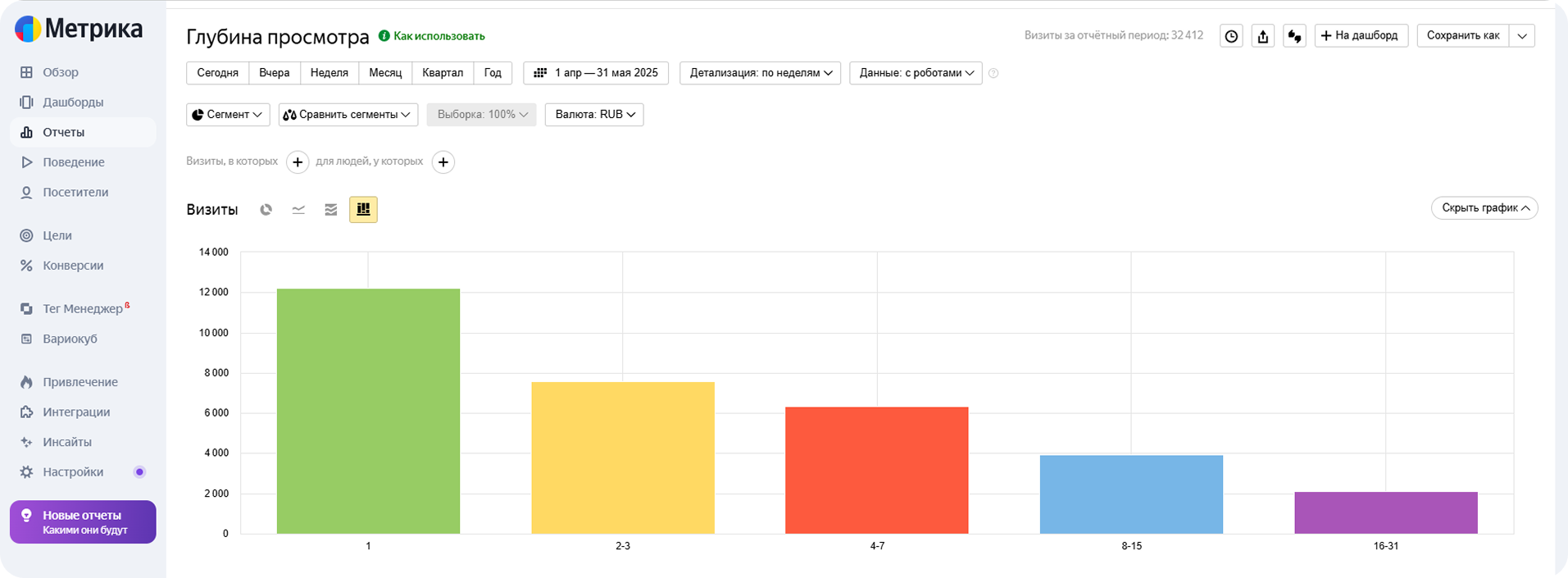The width and height of the screenshot is (1568, 578).
Task: Click the export share icon
Action: (x=1263, y=36)
